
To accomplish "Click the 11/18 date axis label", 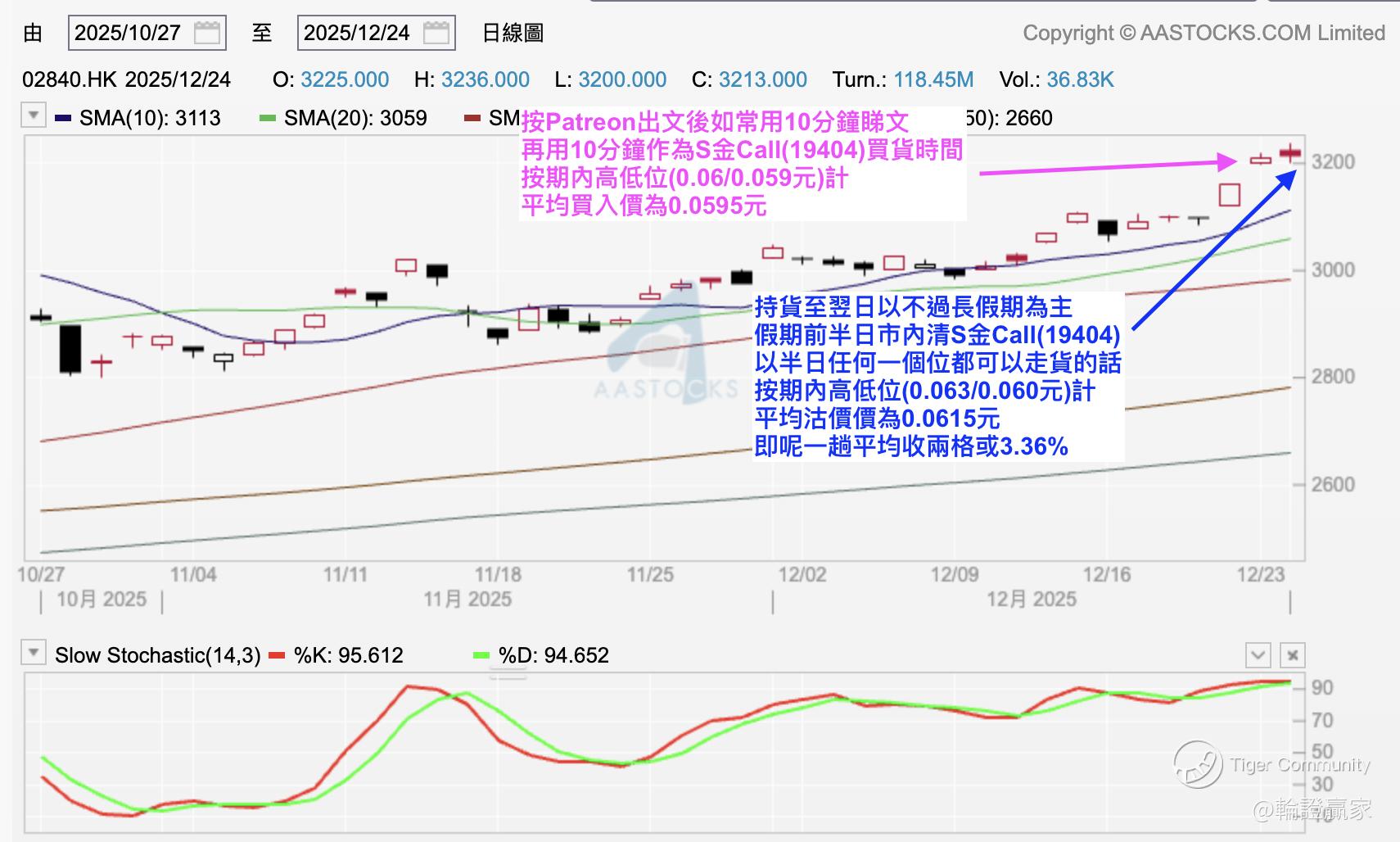I will (498, 574).
